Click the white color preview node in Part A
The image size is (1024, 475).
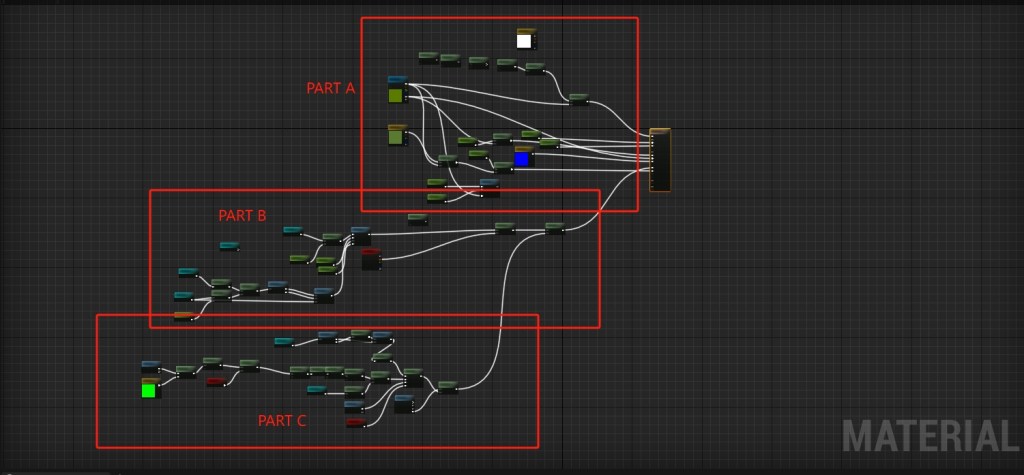(525, 40)
